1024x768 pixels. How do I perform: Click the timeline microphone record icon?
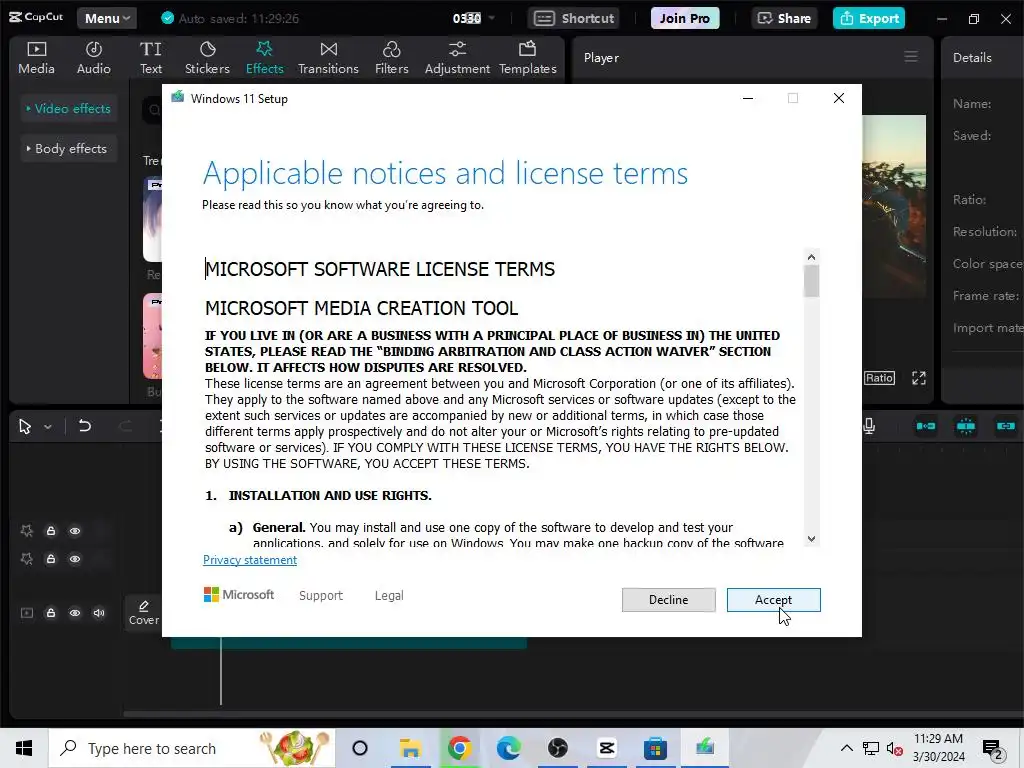tap(869, 426)
